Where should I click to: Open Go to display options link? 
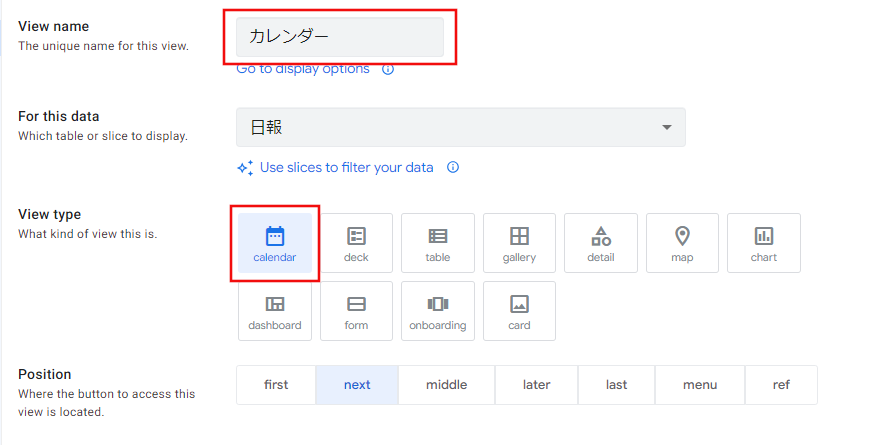303,69
